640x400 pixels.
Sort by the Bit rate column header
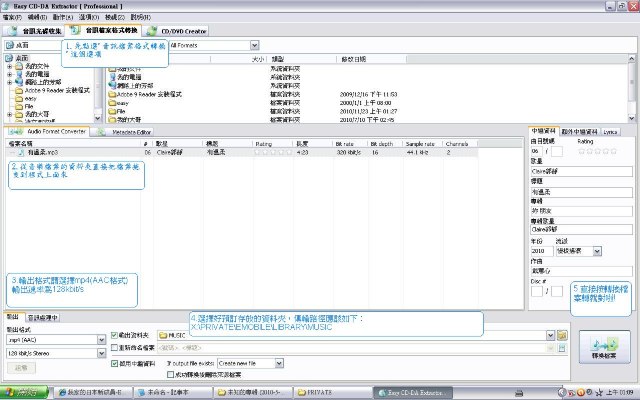coord(350,144)
